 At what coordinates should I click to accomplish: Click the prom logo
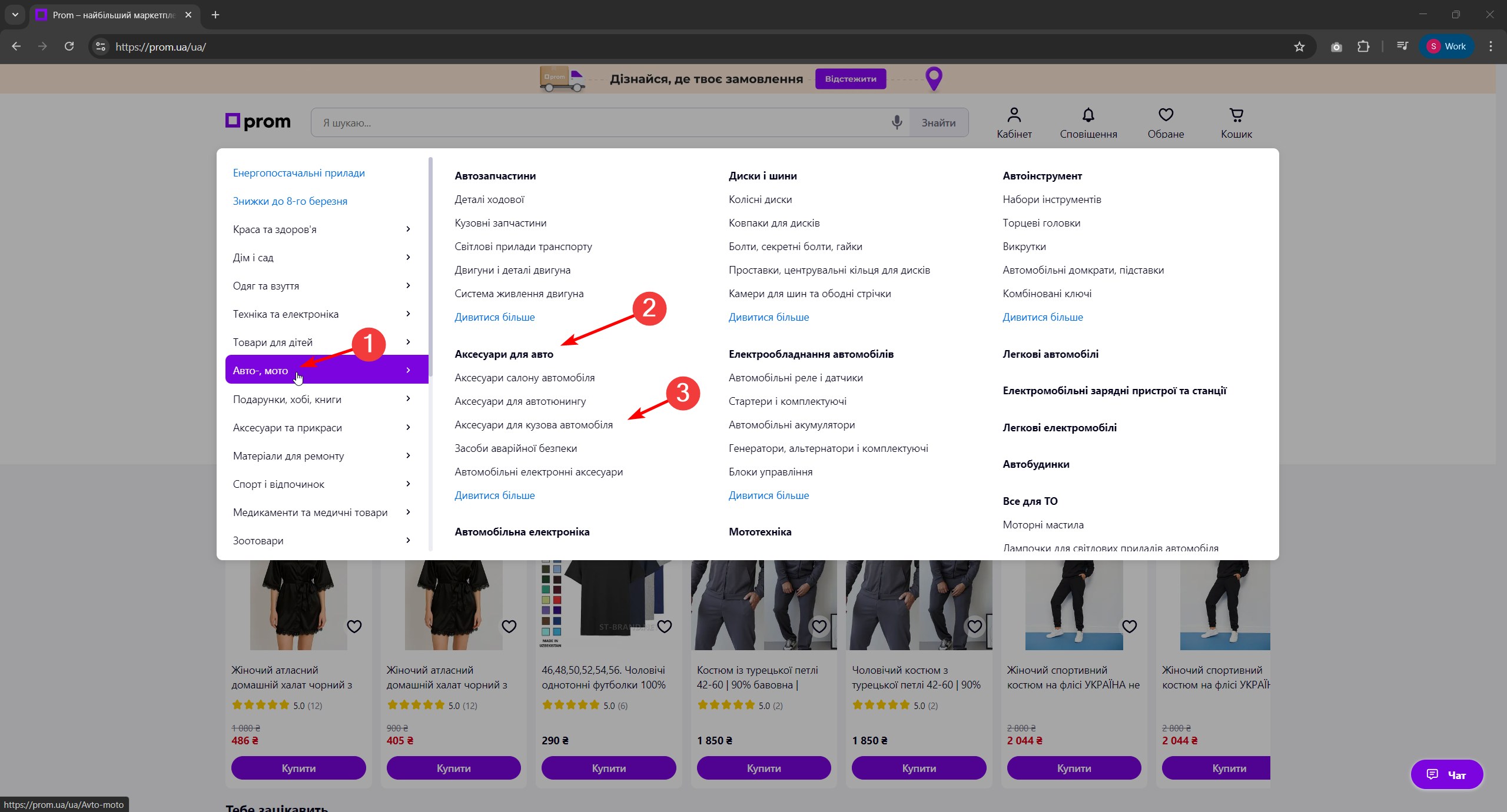[x=258, y=122]
